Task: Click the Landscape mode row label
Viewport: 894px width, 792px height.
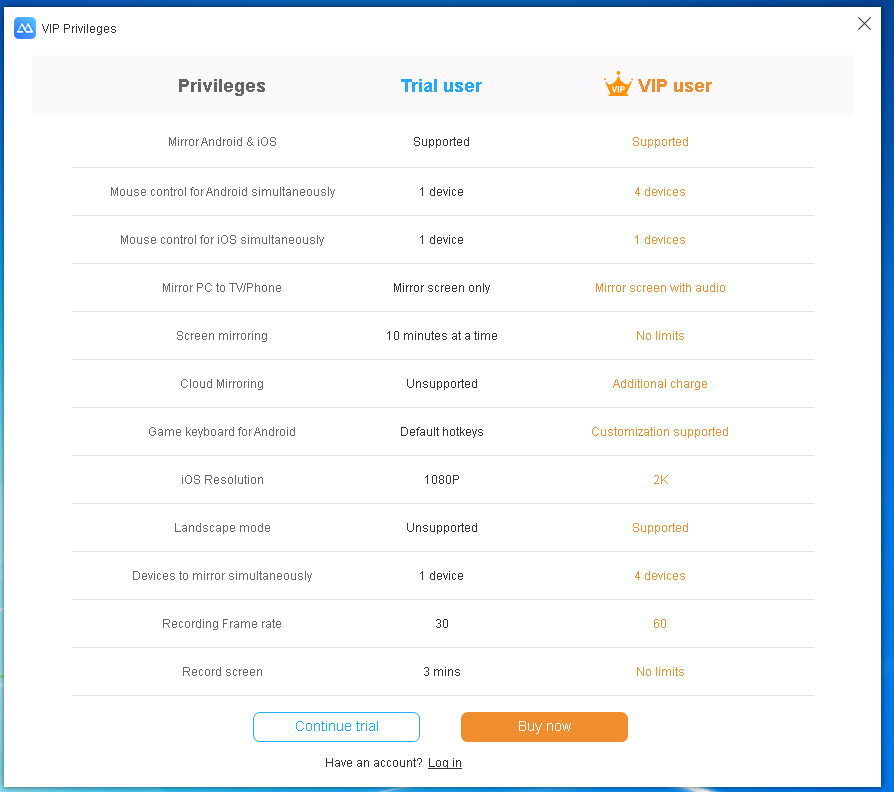Action: click(222, 527)
